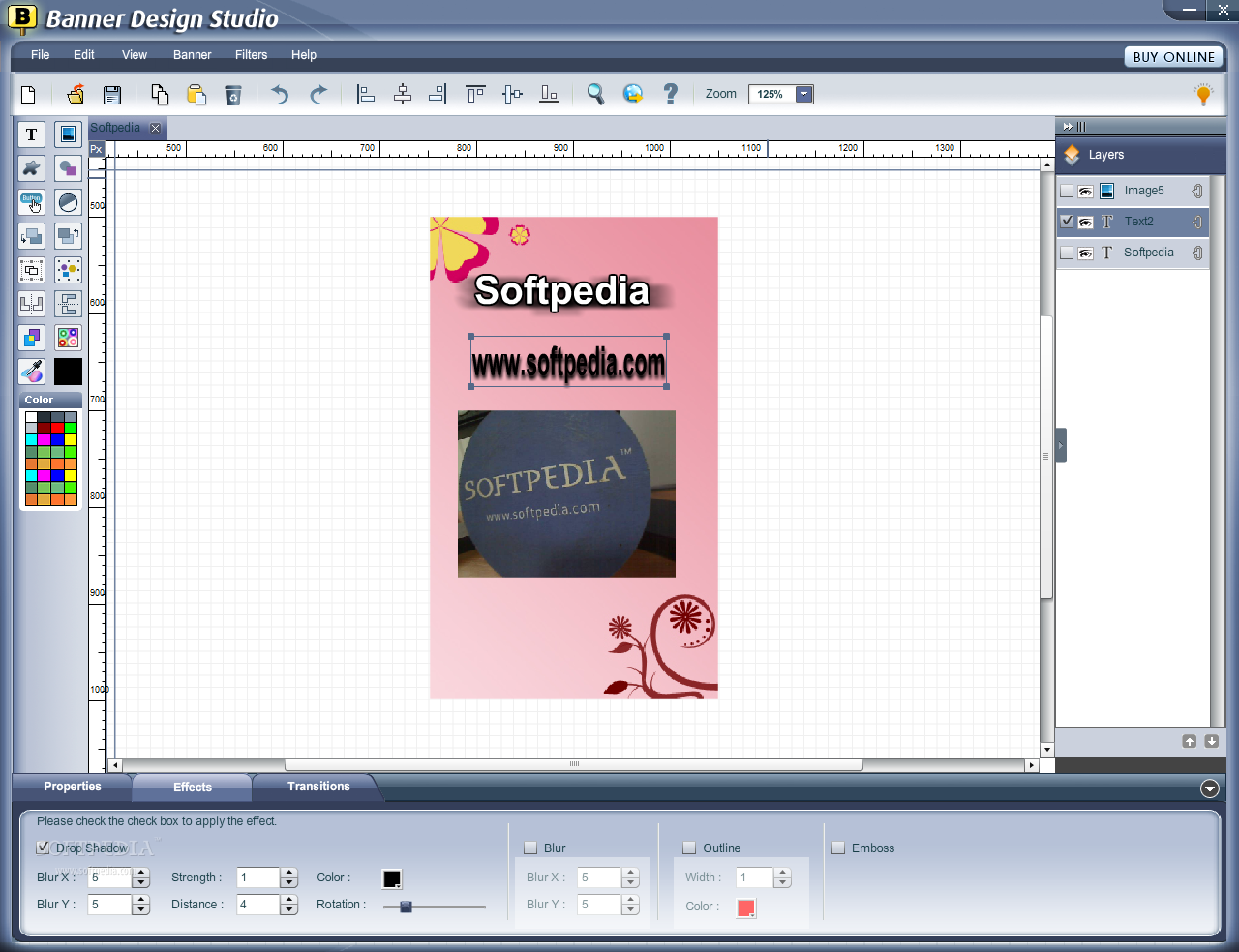The height and width of the screenshot is (952, 1239).
Task: Open help with question mark icon
Action: point(670,94)
